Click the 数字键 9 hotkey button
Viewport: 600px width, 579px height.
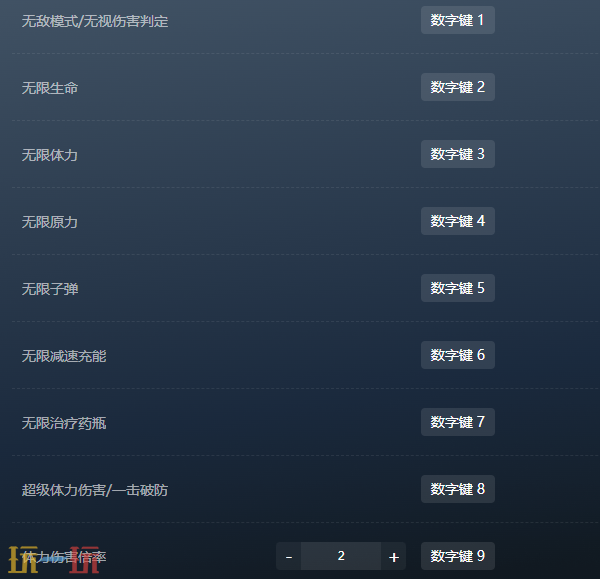click(458, 556)
